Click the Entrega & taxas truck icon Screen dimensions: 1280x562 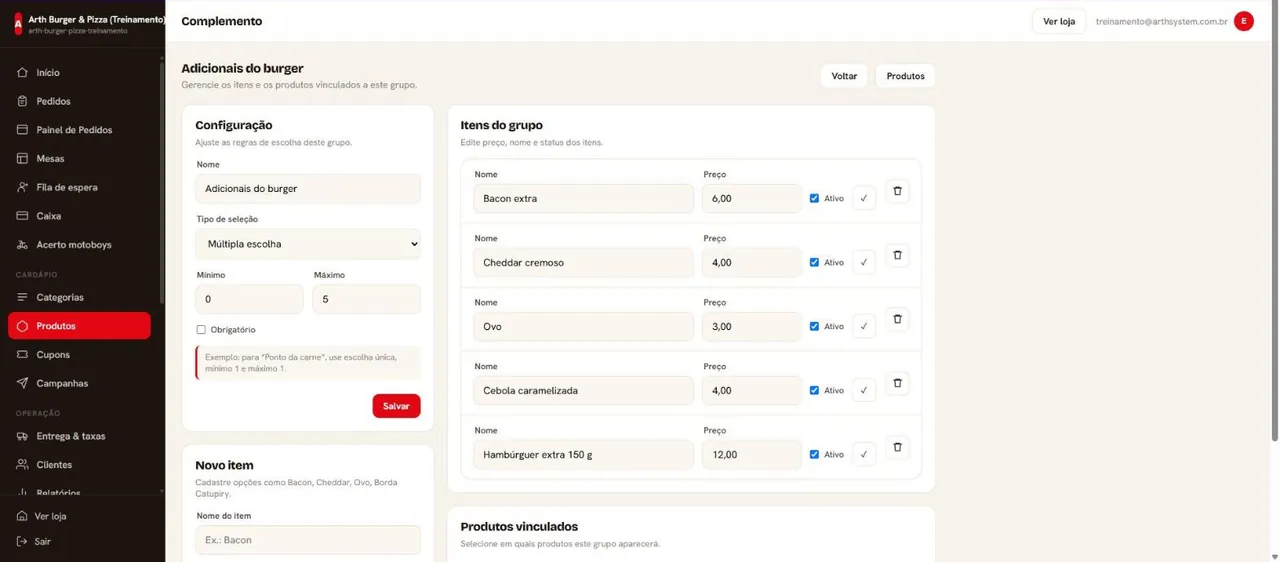(x=22, y=436)
